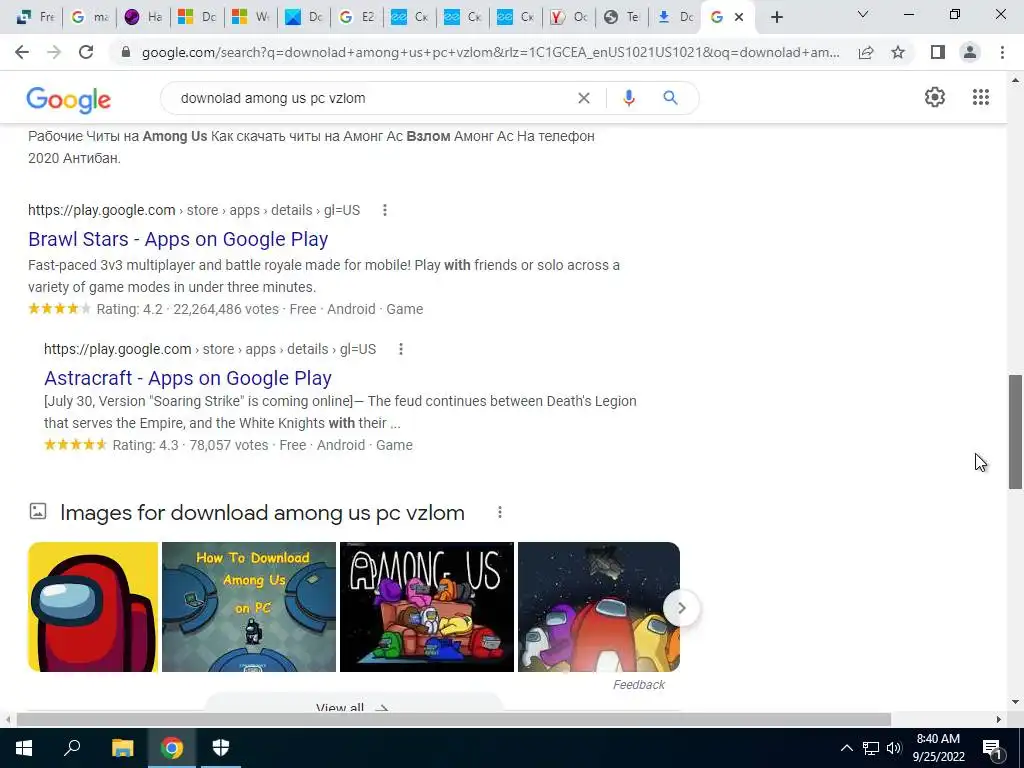Image resolution: width=1024 pixels, height=768 pixels.
Task: Open options for the Brawl Stars result
Action: click(385, 210)
